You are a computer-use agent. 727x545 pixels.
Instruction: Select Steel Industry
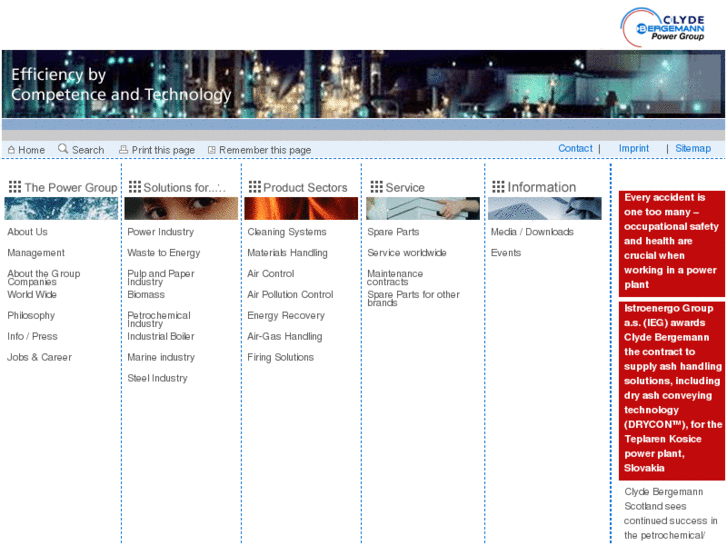tap(157, 378)
